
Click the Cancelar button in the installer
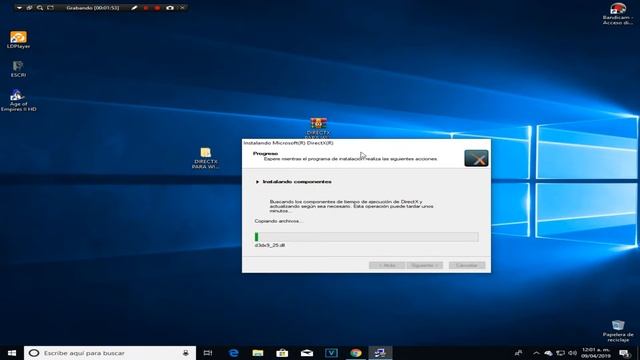(467, 265)
